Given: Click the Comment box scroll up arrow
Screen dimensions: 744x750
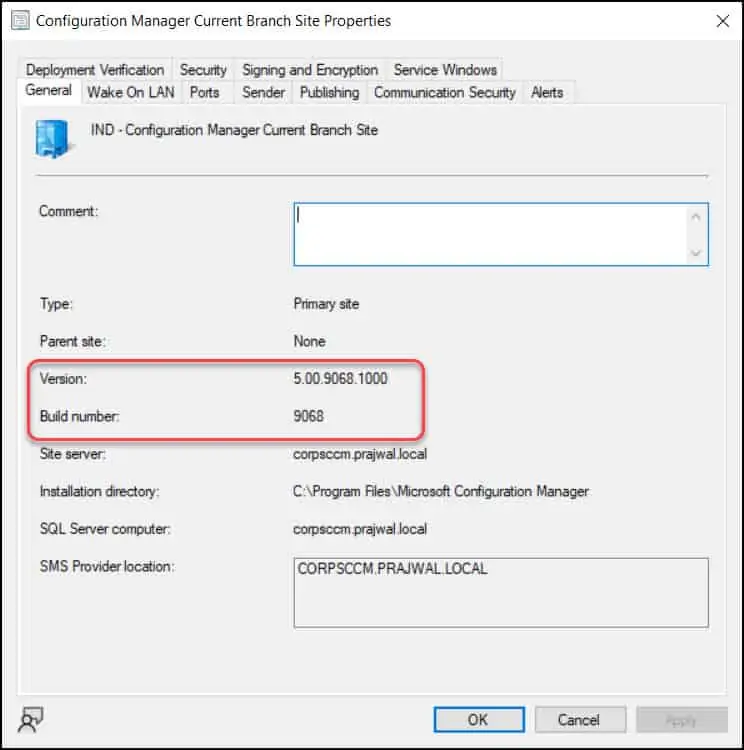Looking at the screenshot, I should (696, 217).
